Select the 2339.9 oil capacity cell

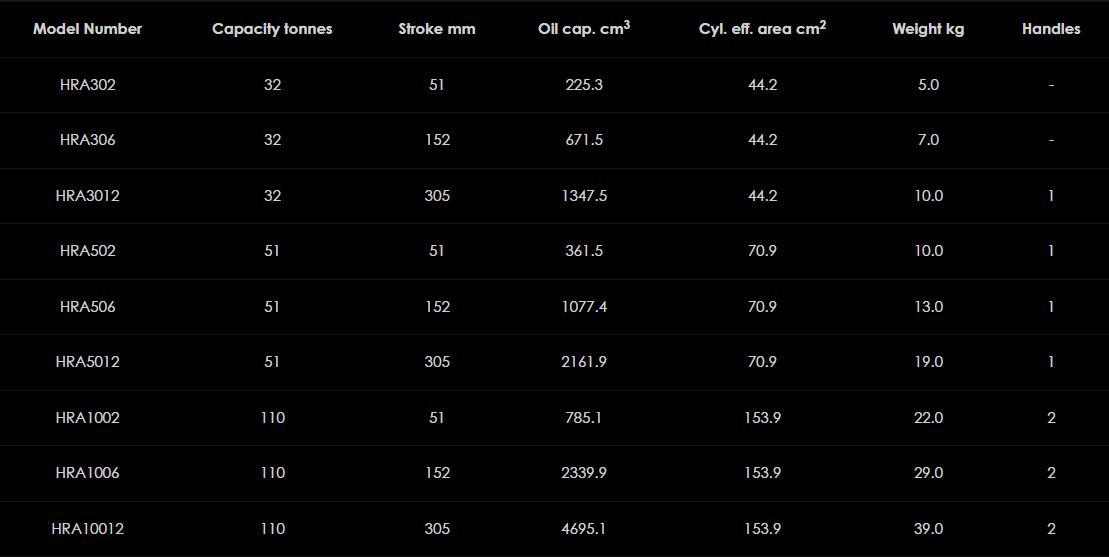(584, 473)
